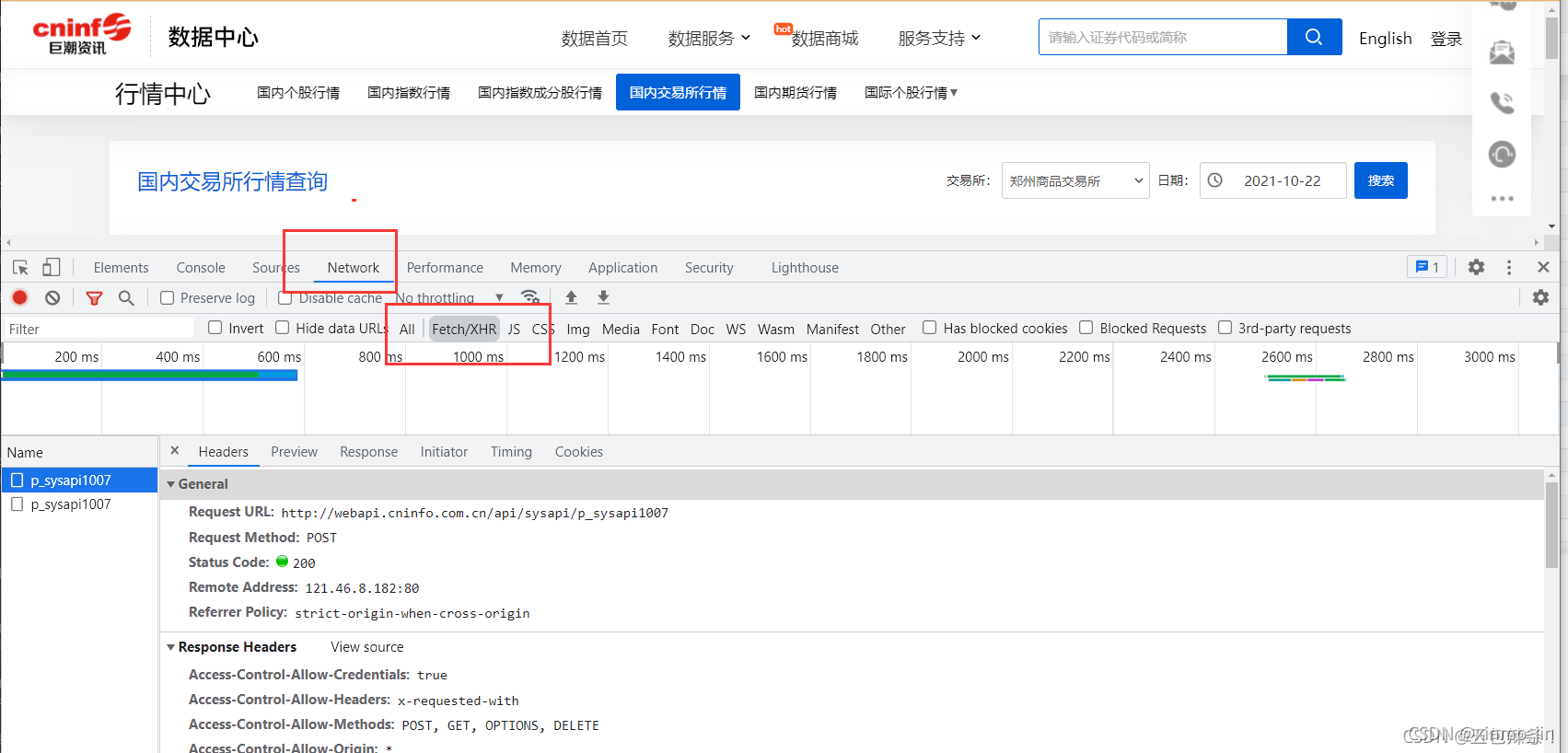Click the 搜索 search button
The image size is (1568, 753).
[1380, 180]
